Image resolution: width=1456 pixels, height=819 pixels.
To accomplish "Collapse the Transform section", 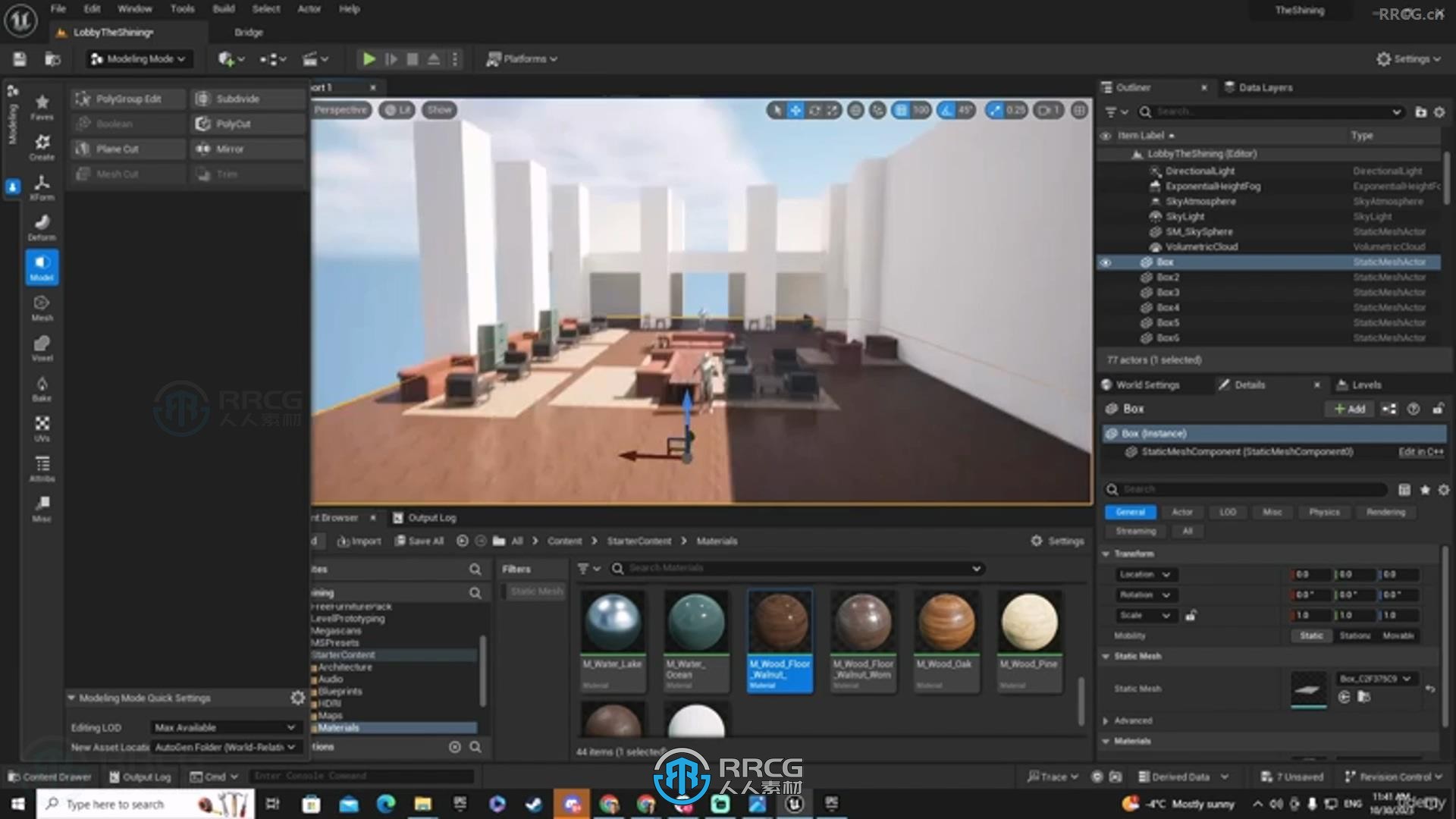I will click(x=1106, y=554).
